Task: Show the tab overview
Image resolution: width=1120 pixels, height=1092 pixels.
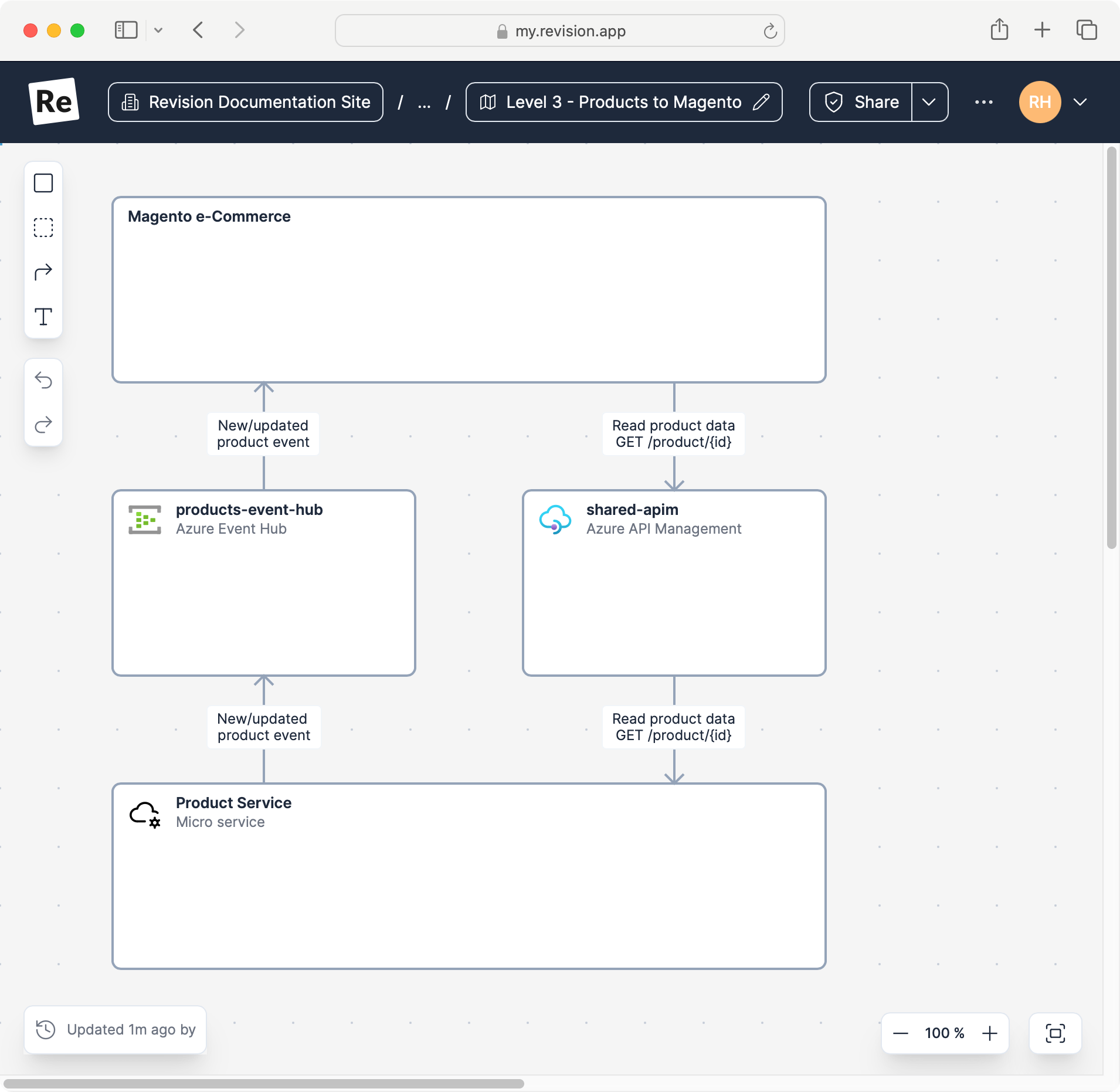Action: click(1087, 29)
